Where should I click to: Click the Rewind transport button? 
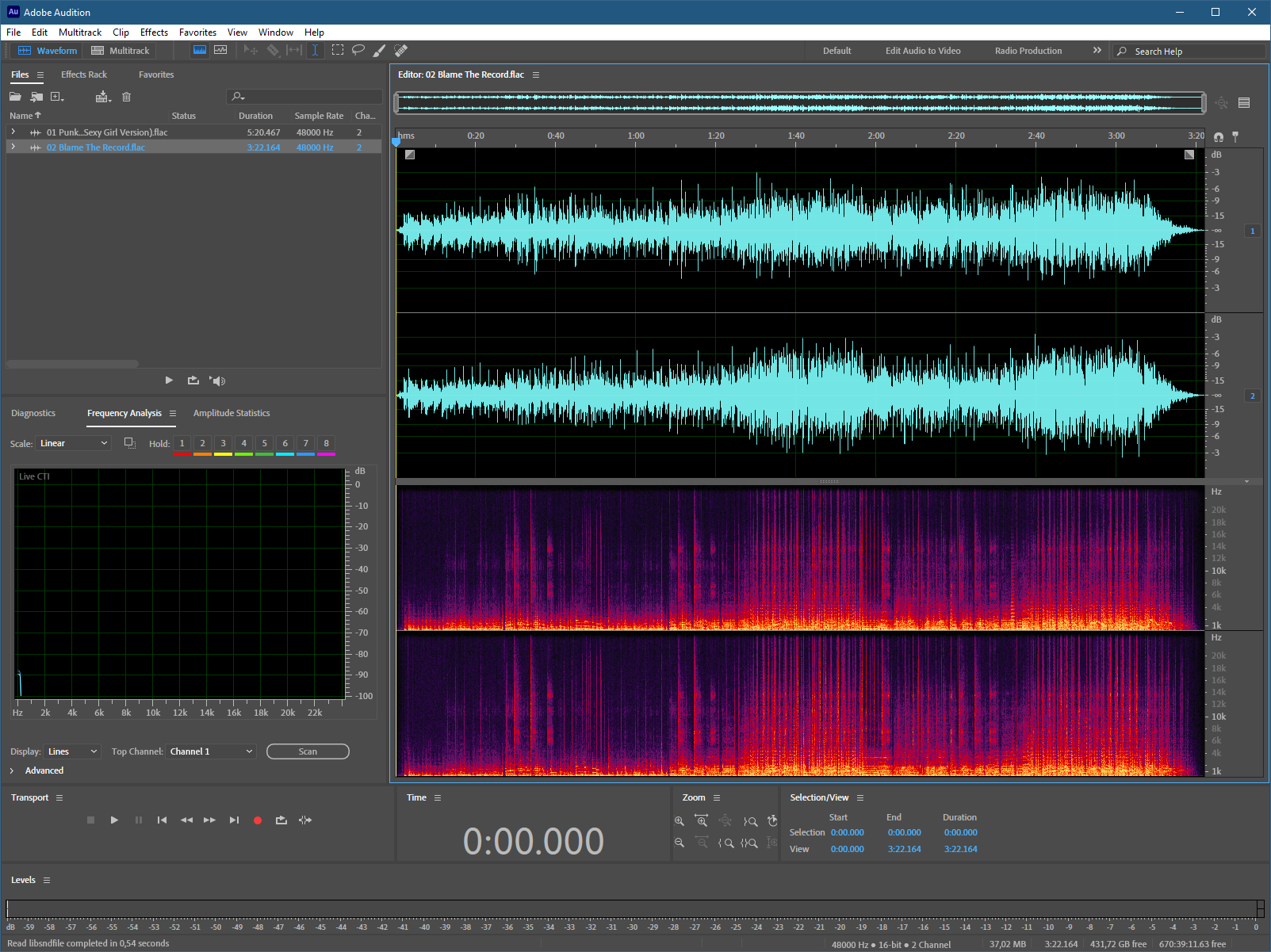186,820
